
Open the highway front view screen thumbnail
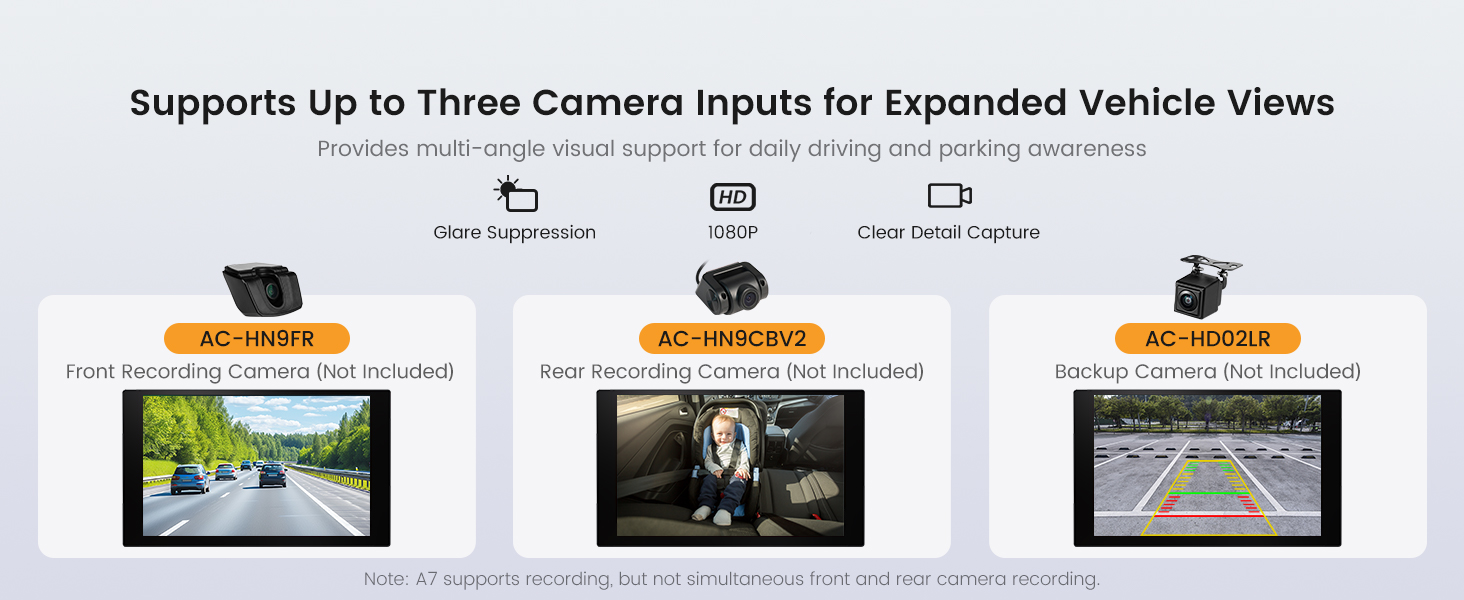pos(257,468)
